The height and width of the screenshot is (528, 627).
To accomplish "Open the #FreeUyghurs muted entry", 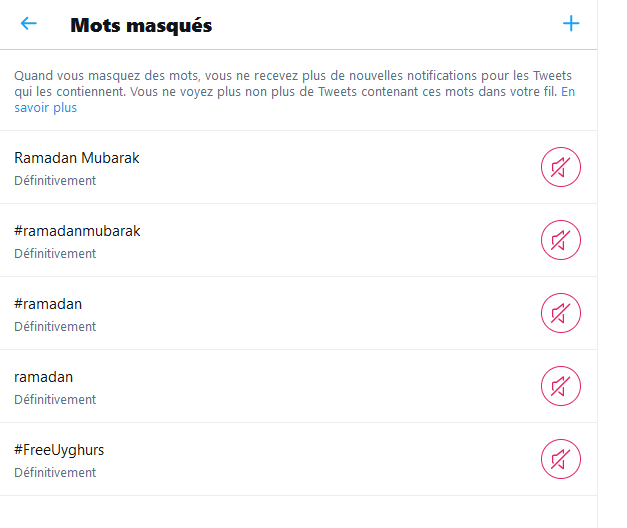I will [298, 459].
